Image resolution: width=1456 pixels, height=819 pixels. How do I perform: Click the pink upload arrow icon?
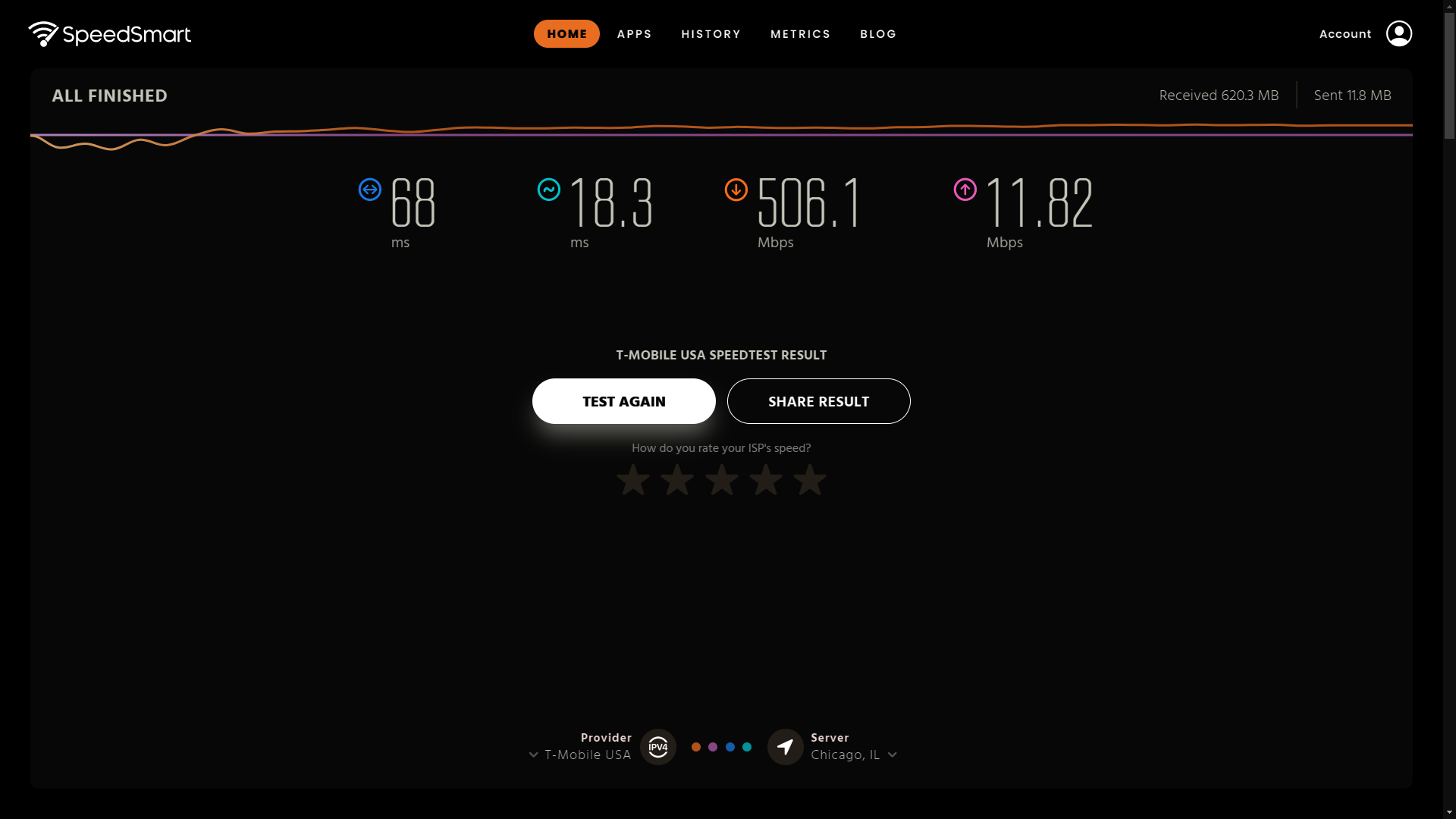pyautogui.click(x=965, y=190)
